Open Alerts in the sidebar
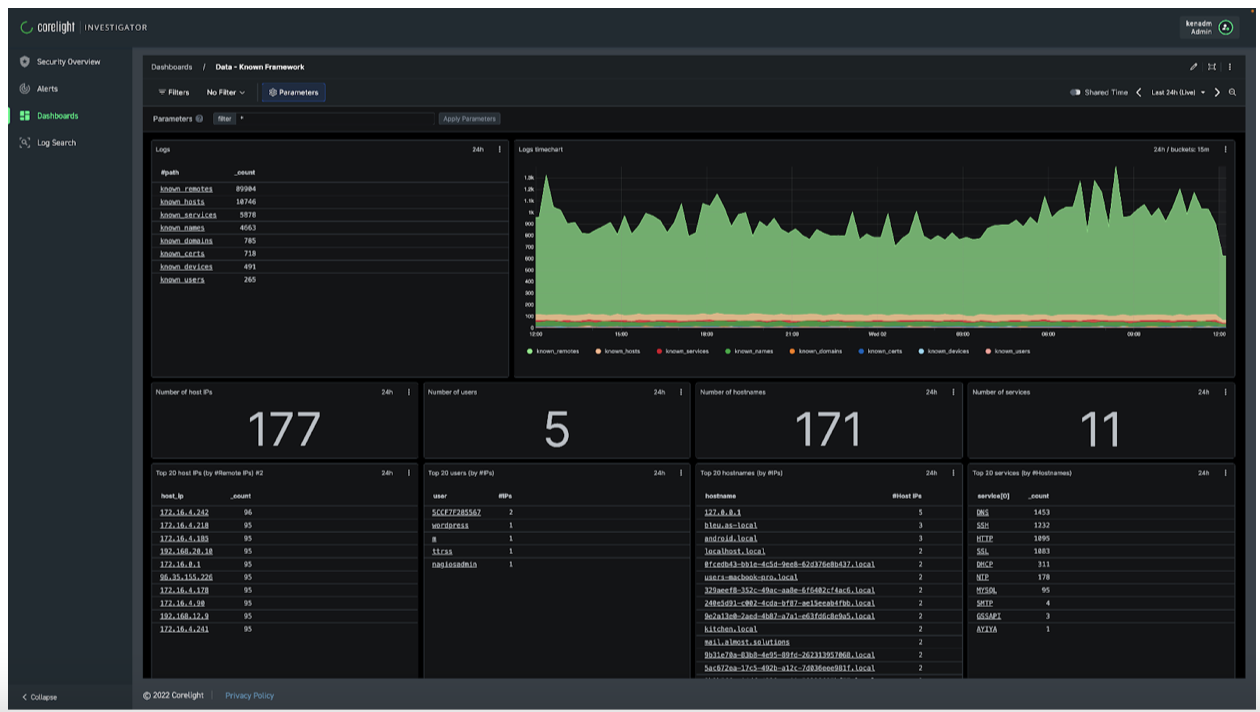This screenshot has width=1260, height=712. click(47, 89)
